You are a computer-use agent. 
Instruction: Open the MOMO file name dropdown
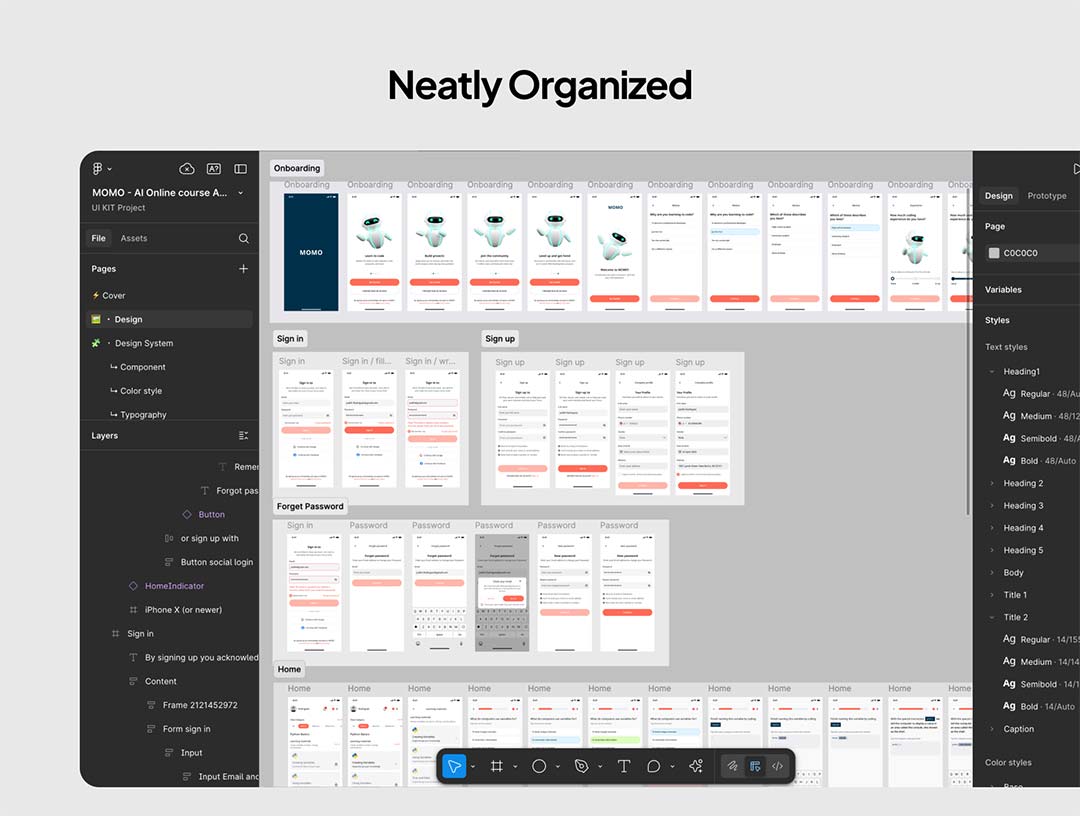click(241, 193)
